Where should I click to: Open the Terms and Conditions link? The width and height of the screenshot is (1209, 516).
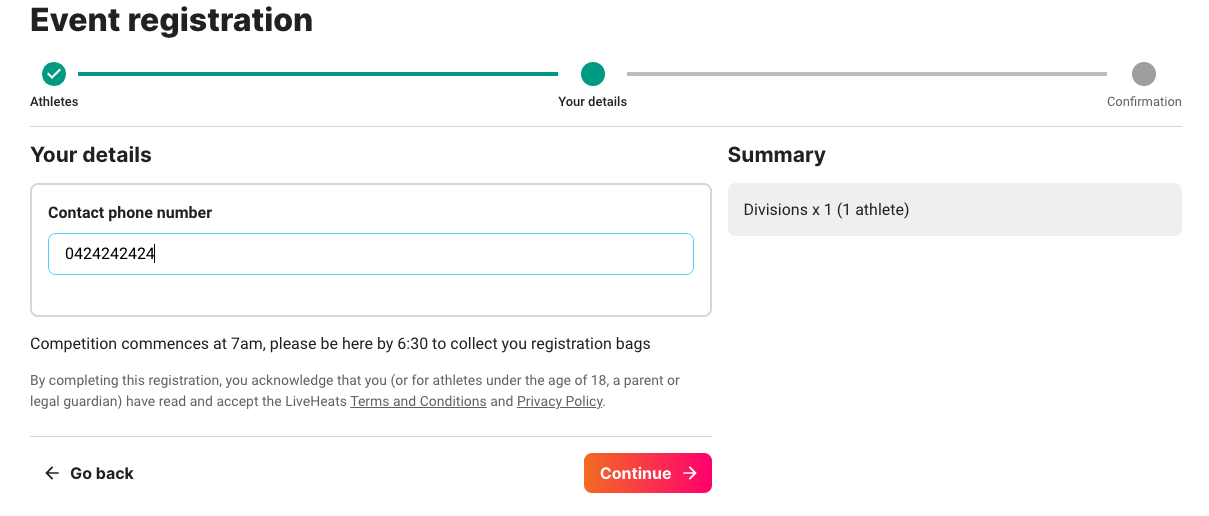coord(418,401)
